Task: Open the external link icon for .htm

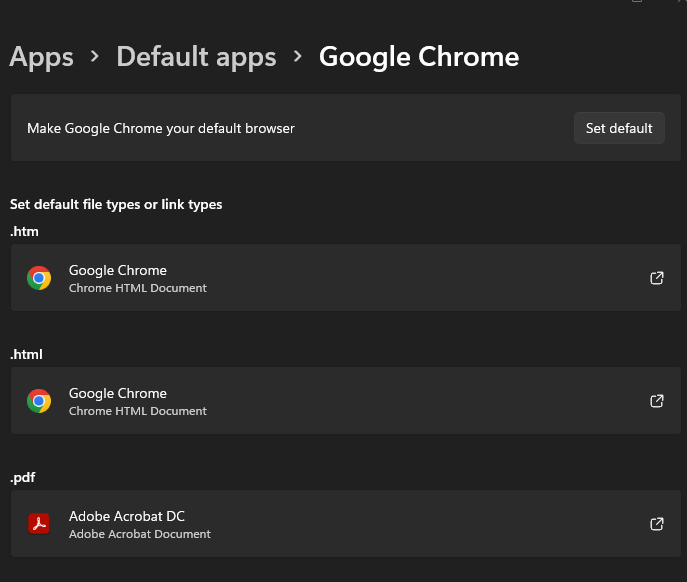Action: (657, 278)
